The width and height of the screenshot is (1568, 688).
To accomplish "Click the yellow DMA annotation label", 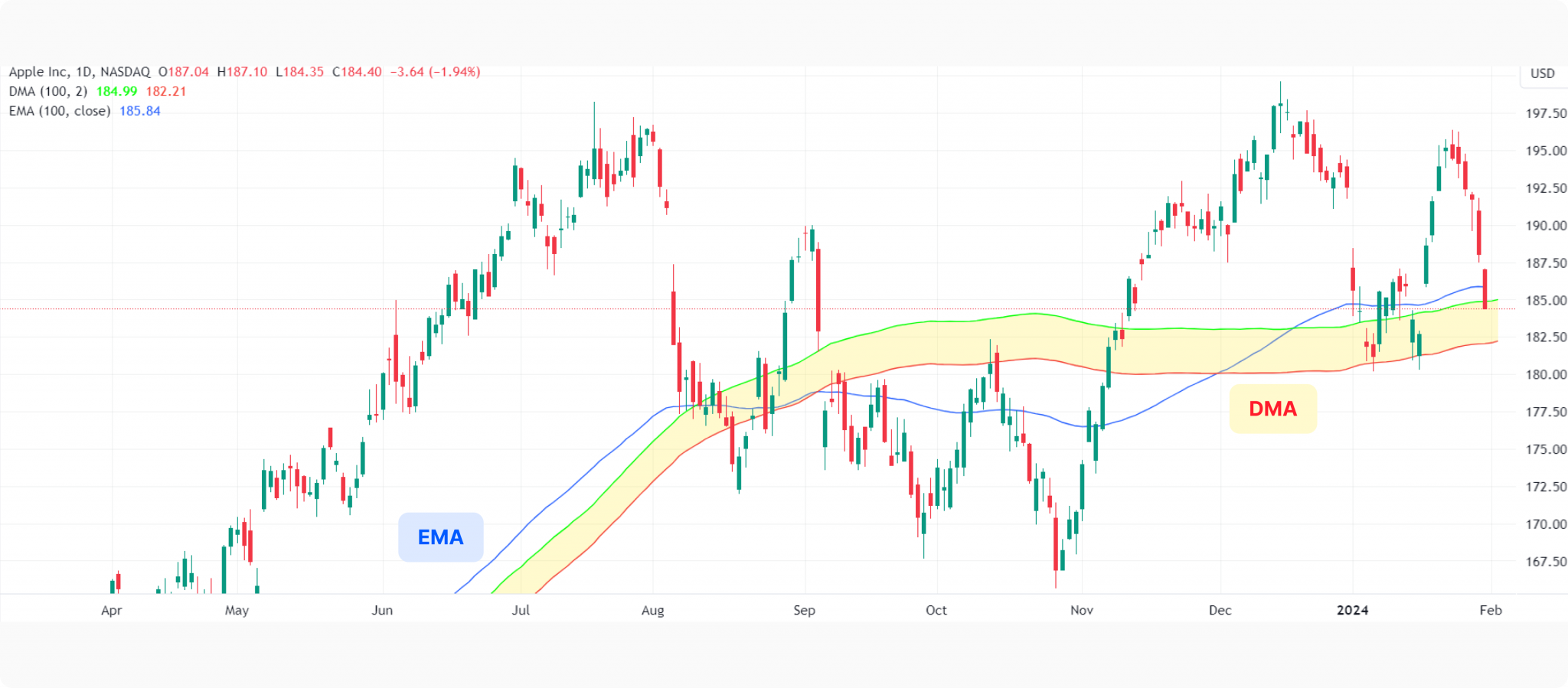I will click(1272, 409).
